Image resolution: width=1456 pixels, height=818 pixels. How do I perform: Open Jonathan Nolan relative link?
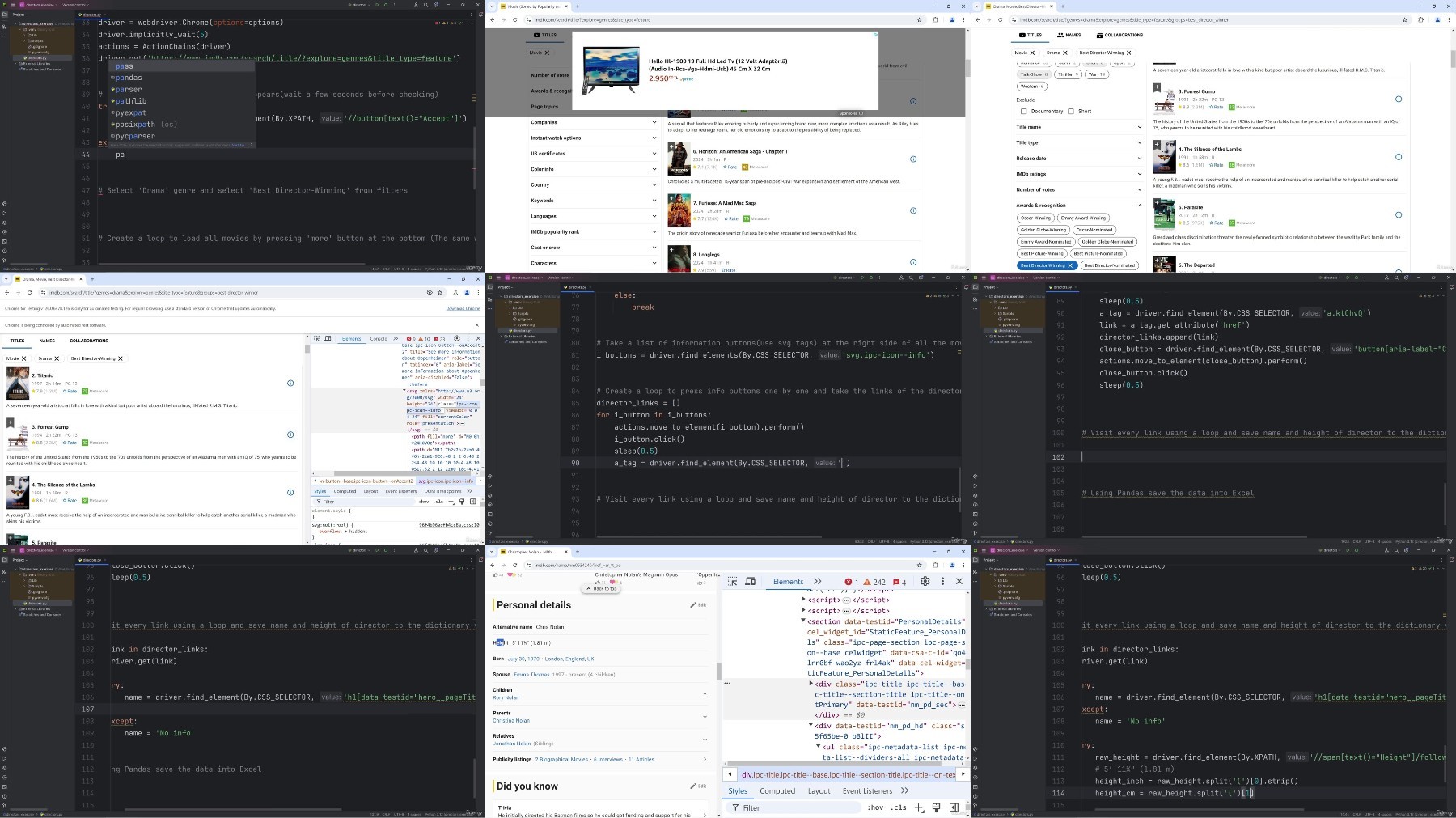tap(511, 743)
